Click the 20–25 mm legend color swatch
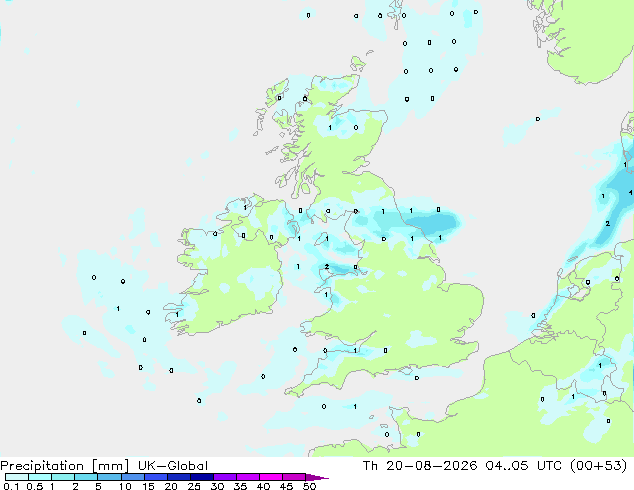The image size is (634, 490). pyautogui.click(x=178, y=477)
